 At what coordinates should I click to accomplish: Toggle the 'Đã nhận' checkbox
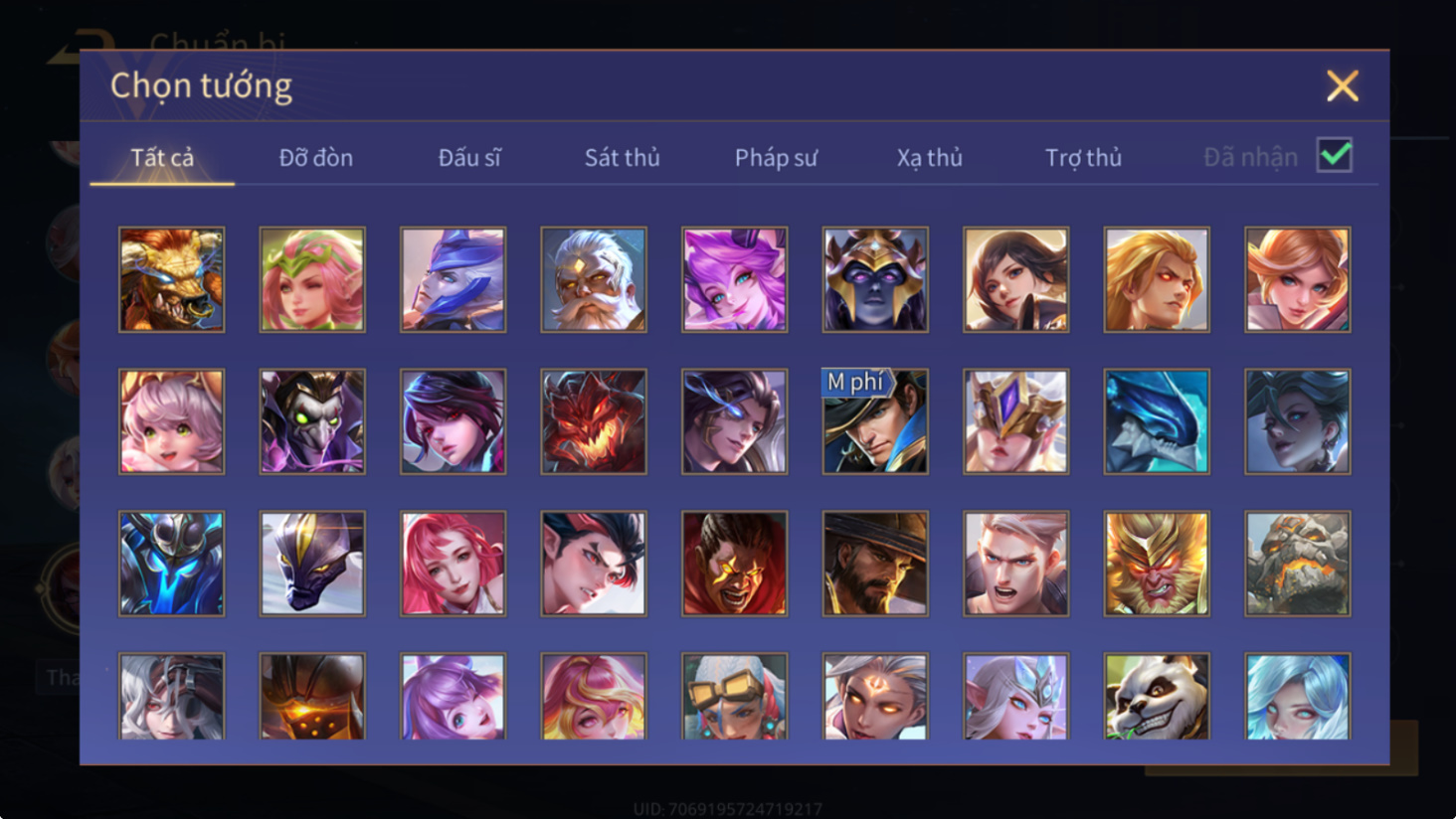(1334, 155)
